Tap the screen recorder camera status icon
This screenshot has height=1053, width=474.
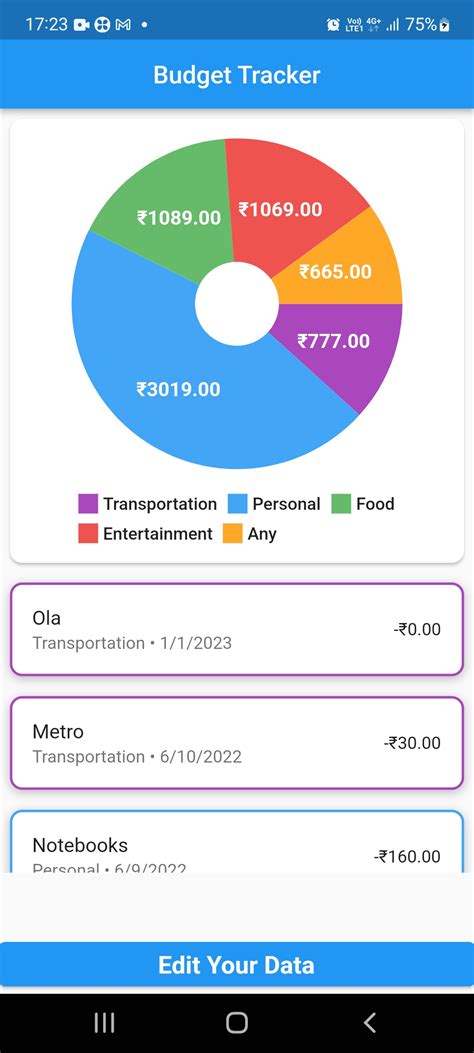click(81, 25)
